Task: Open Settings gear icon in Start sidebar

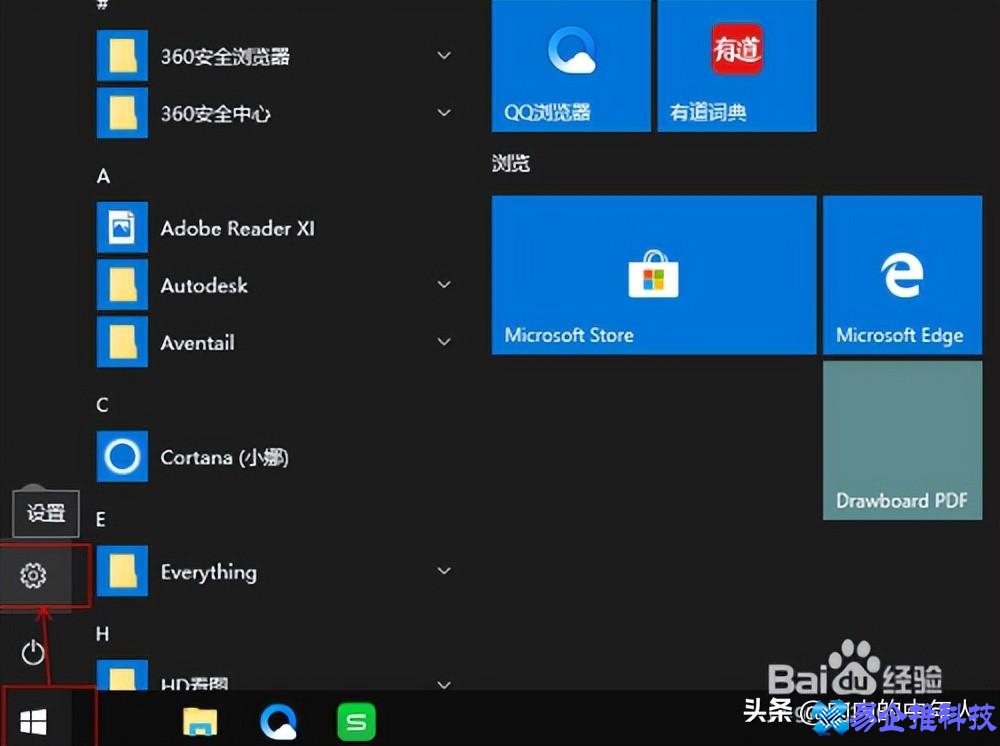Action: 33,575
